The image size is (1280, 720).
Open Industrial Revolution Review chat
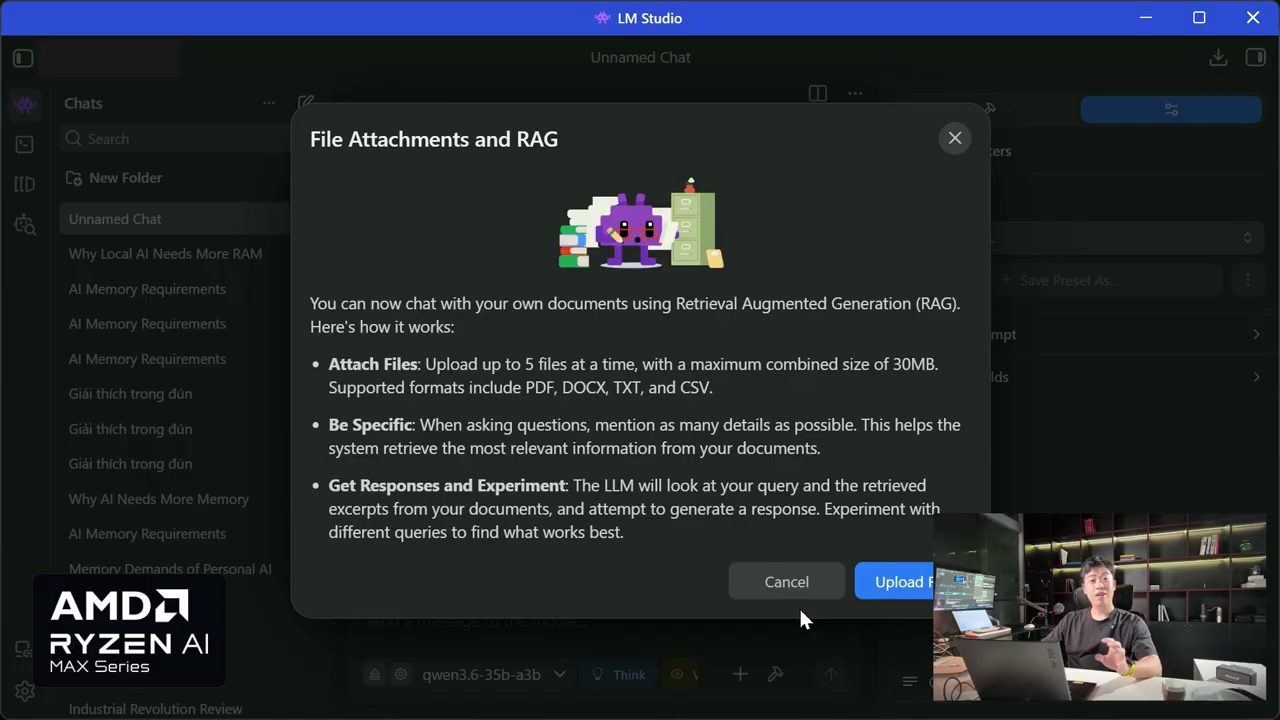[155, 709]
